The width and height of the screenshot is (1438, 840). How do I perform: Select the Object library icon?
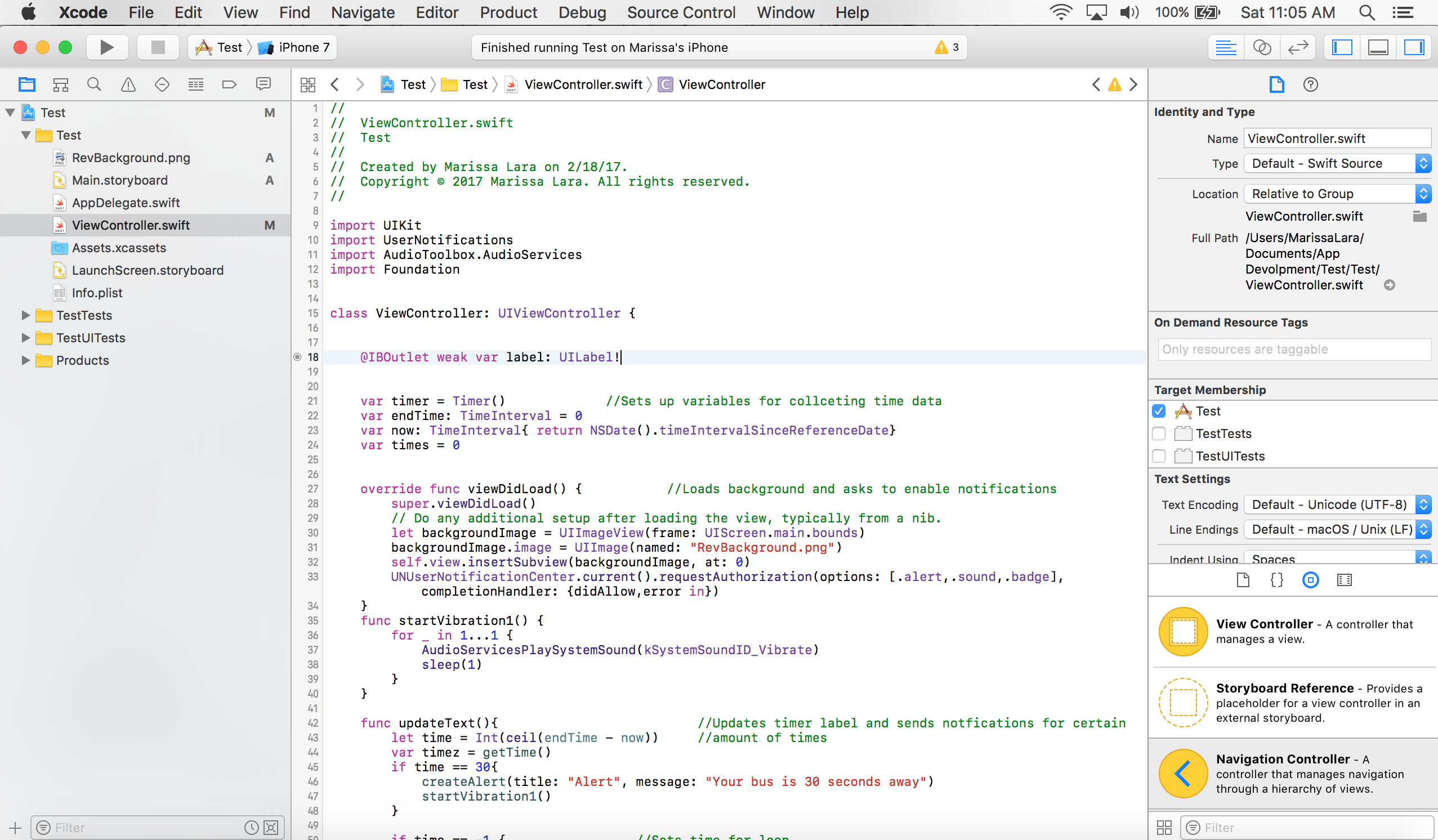pyautogui.click(x=1310, y=580)
